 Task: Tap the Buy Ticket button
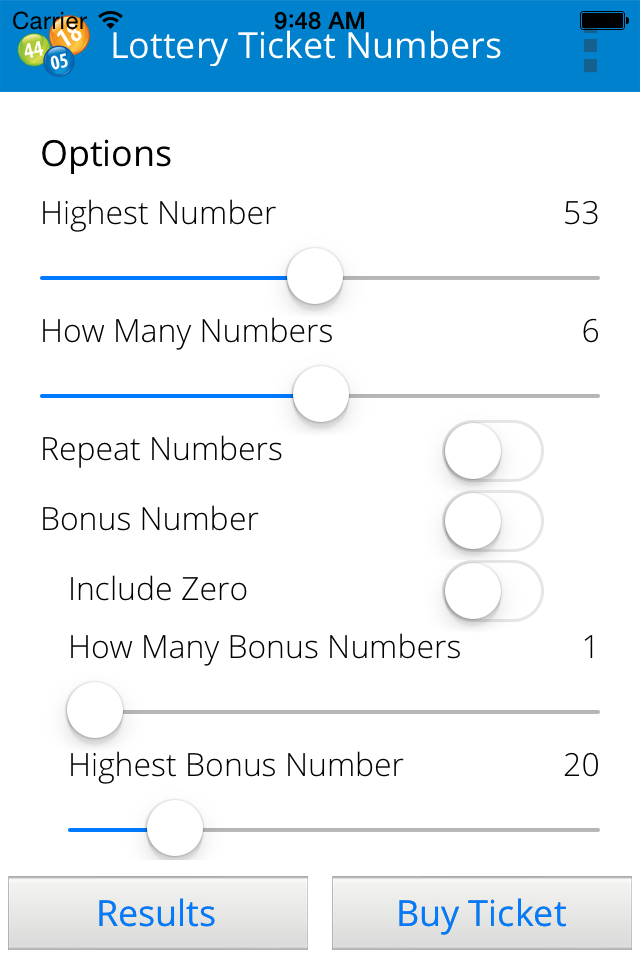point(481,913)
